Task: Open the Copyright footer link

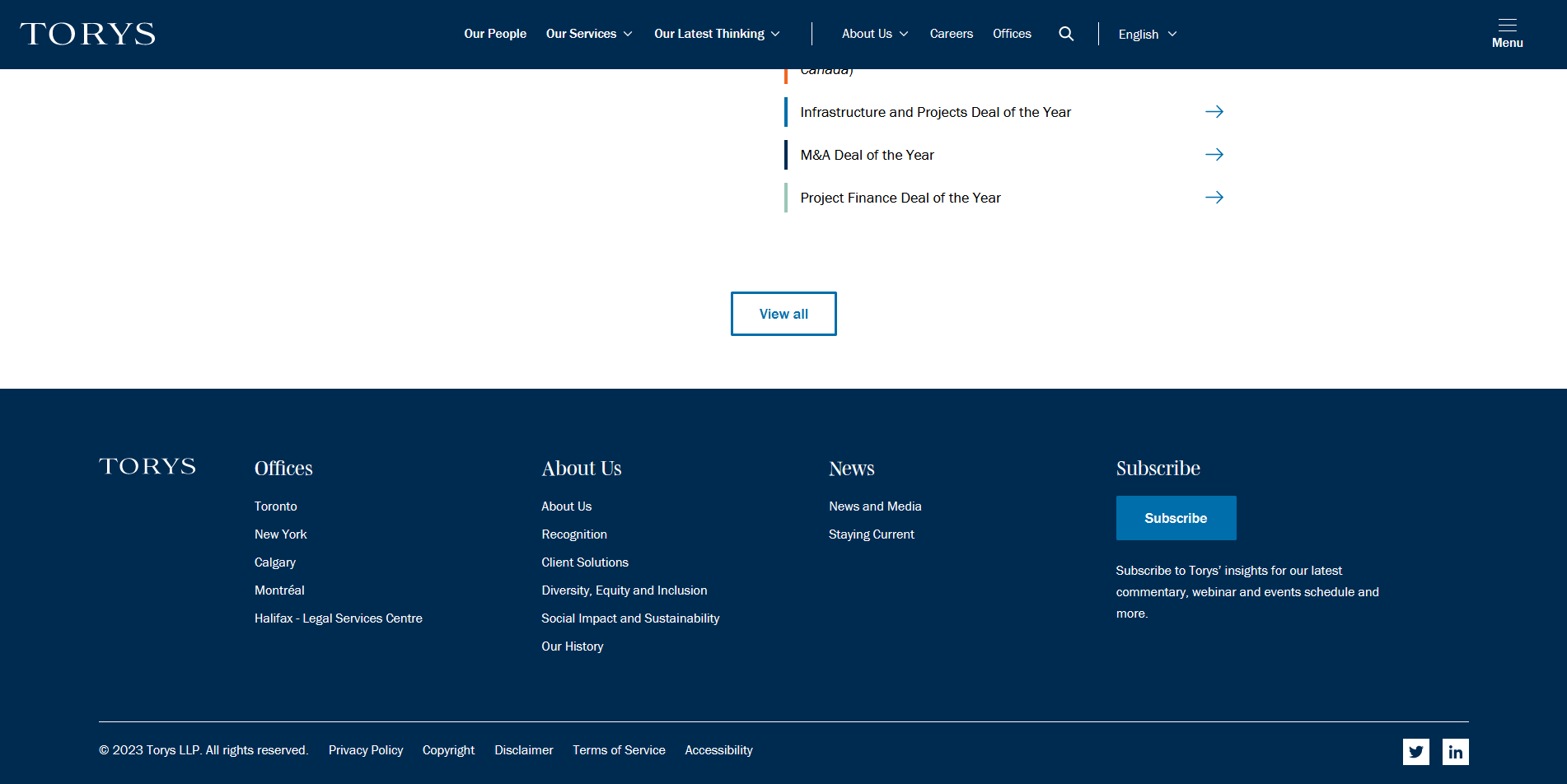Action: (449, 750)
